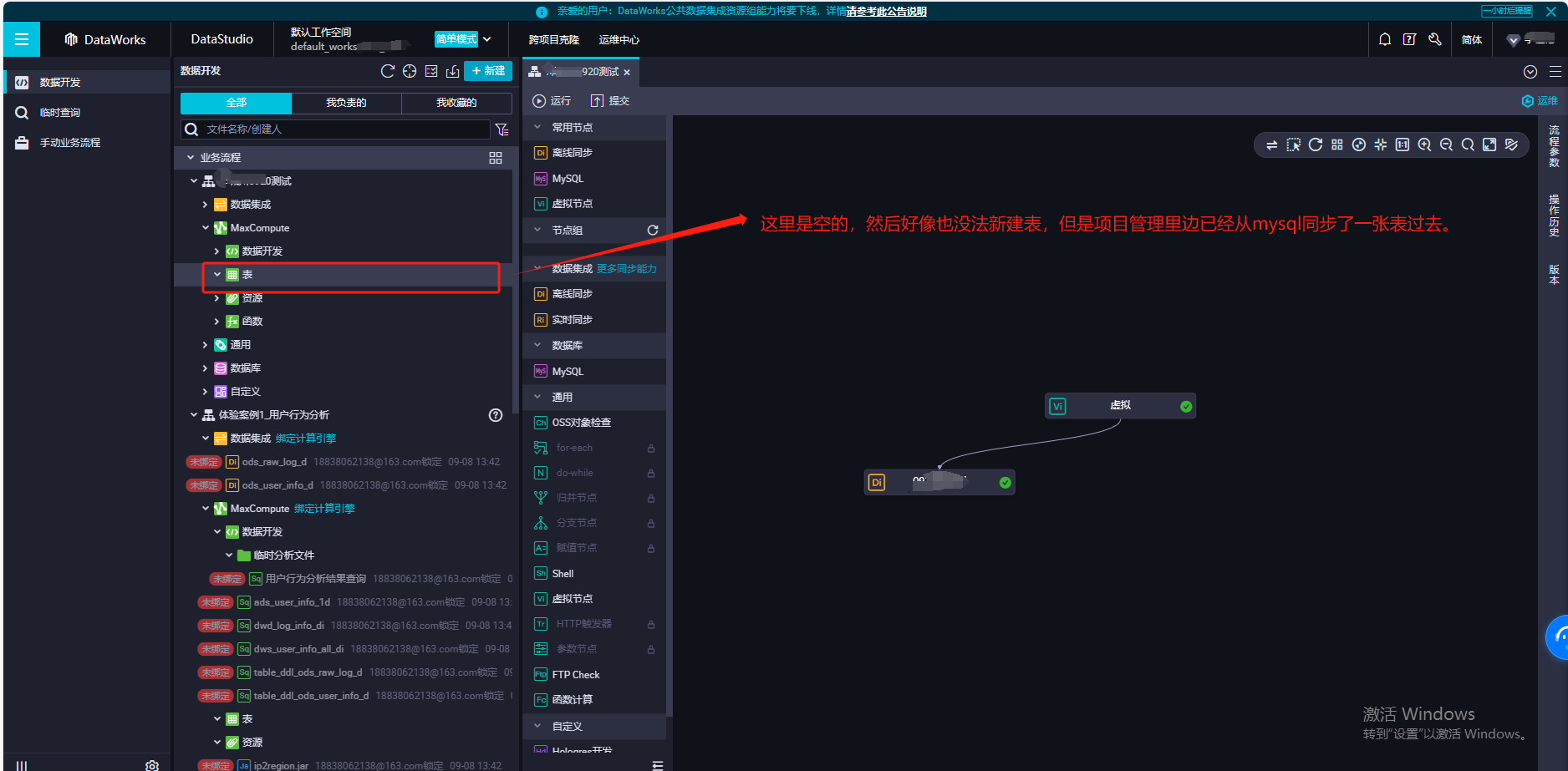The width and height of the screenshot is (1568, 771).
Task: Open 手动业务流程 in the left sidebar
Action: pyautogui.click(x=87, y=142)
